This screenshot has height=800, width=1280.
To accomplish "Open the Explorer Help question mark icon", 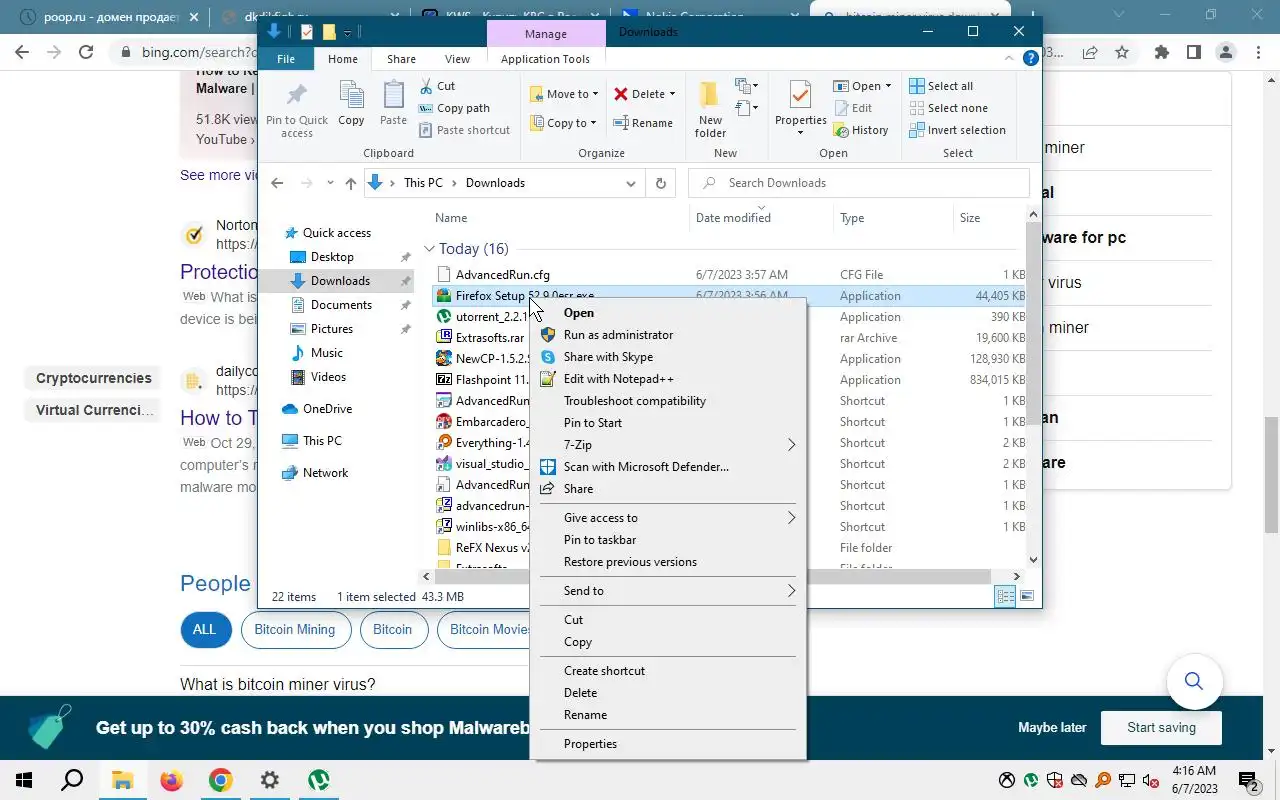I will [1031, 59].
